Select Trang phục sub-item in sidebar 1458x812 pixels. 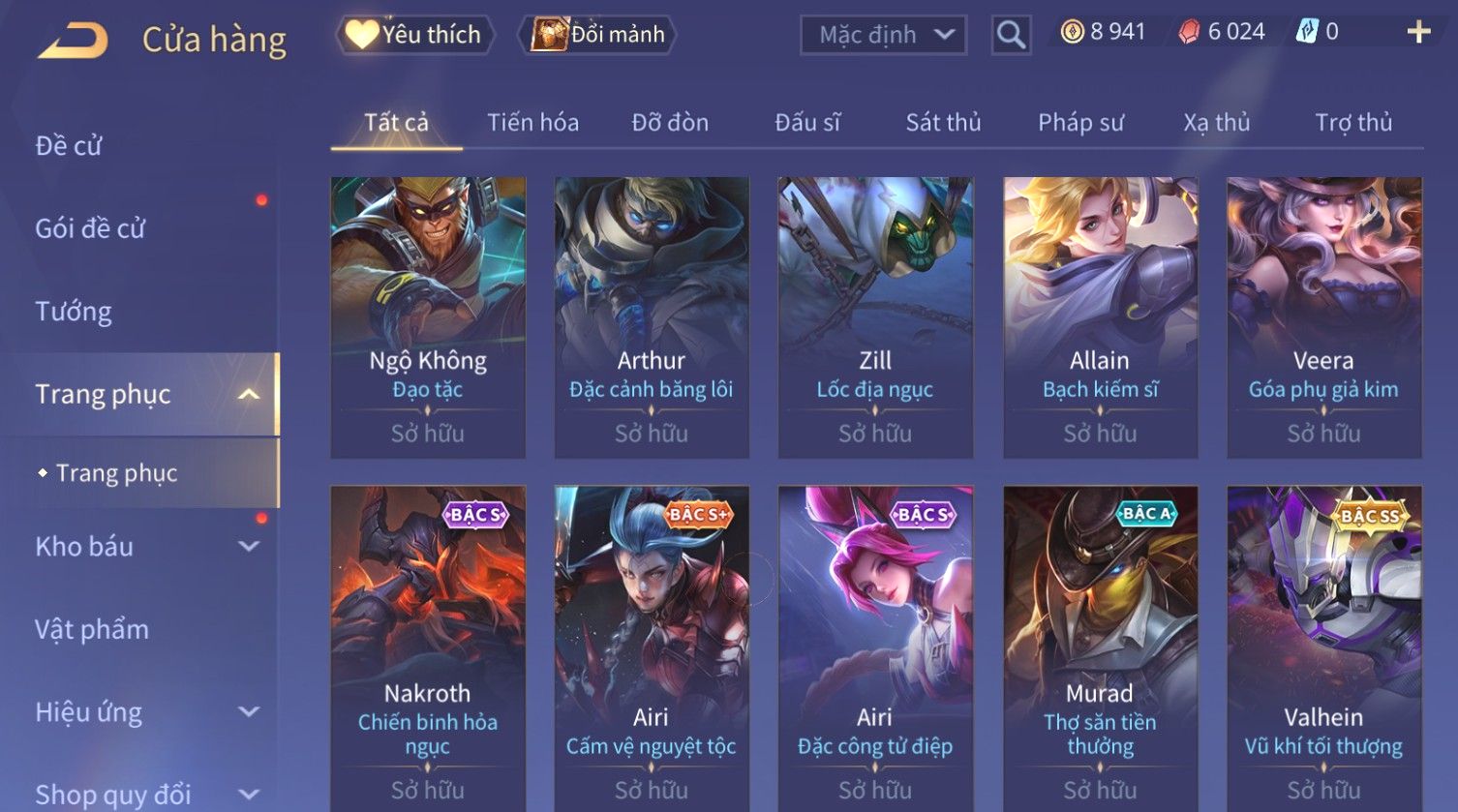click(x=117, y=473)
